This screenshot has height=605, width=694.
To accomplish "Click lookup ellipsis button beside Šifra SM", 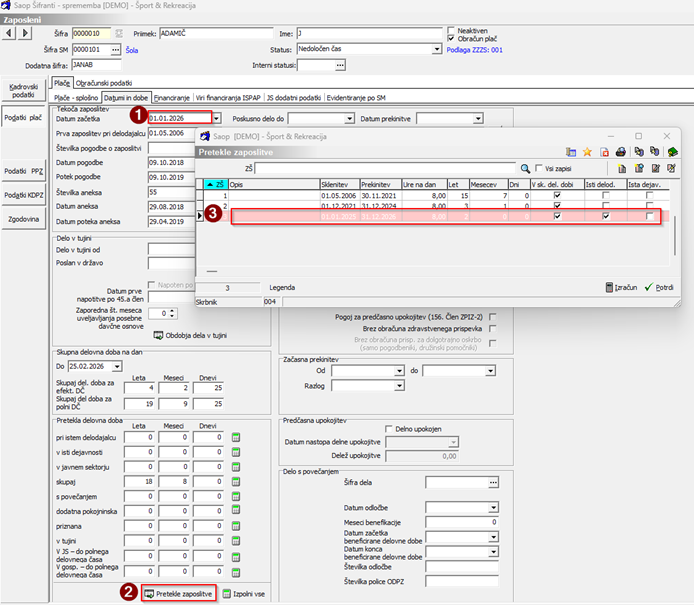I will tap(115, 49).
